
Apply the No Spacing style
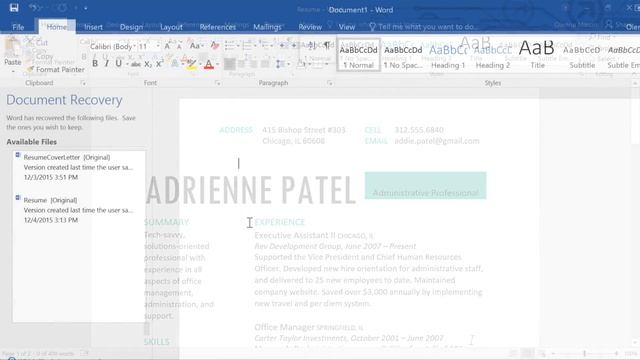[403, 56]
